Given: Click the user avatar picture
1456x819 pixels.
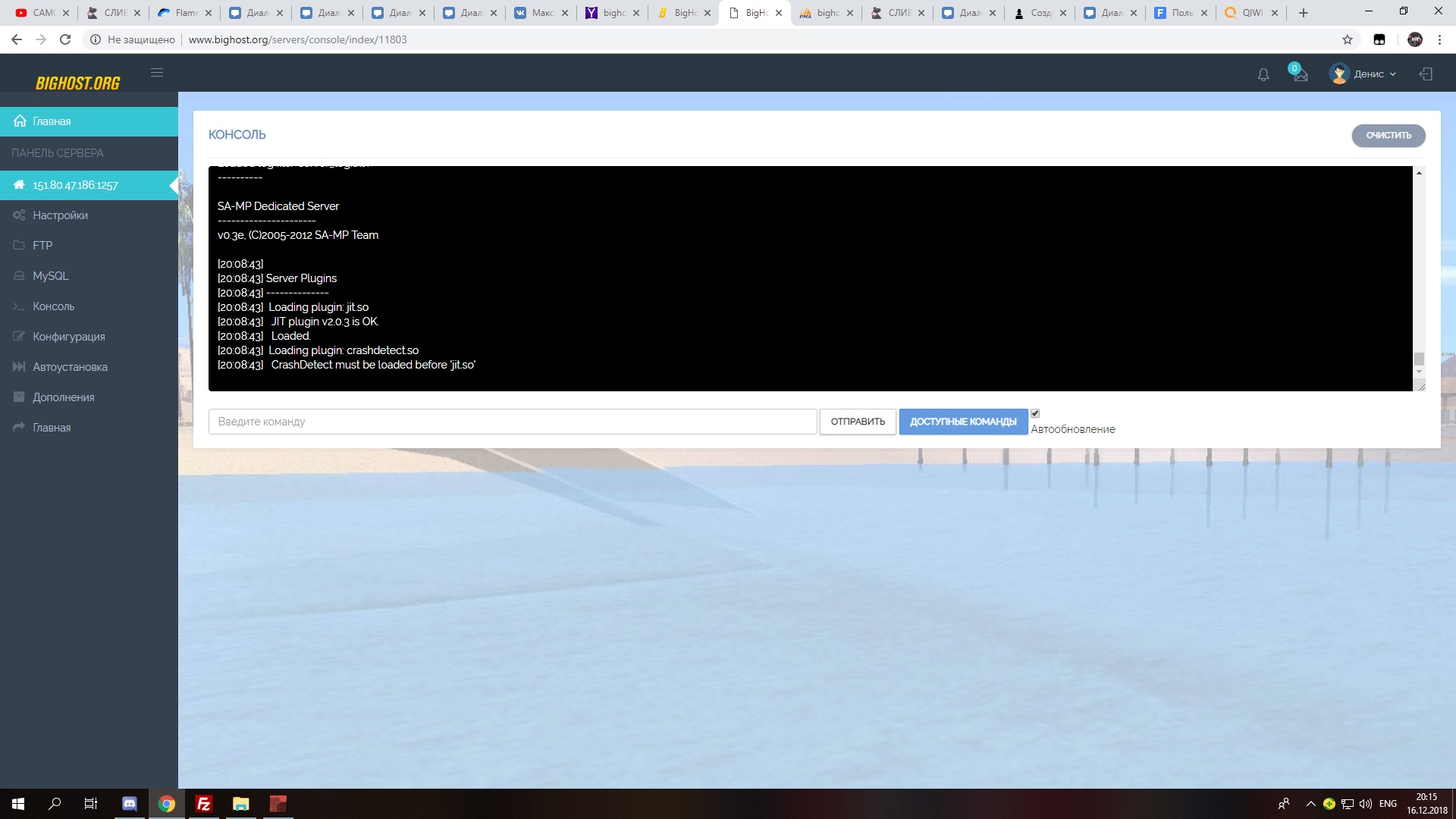Looking at the screenshot, I should (1339, 74).
